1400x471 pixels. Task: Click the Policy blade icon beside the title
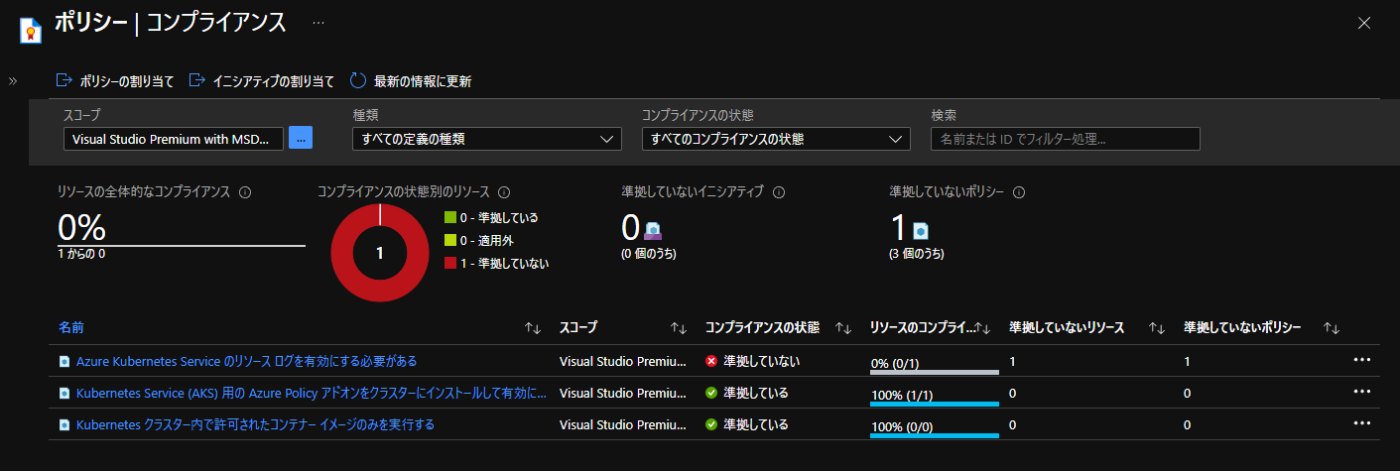pos(30,29)
